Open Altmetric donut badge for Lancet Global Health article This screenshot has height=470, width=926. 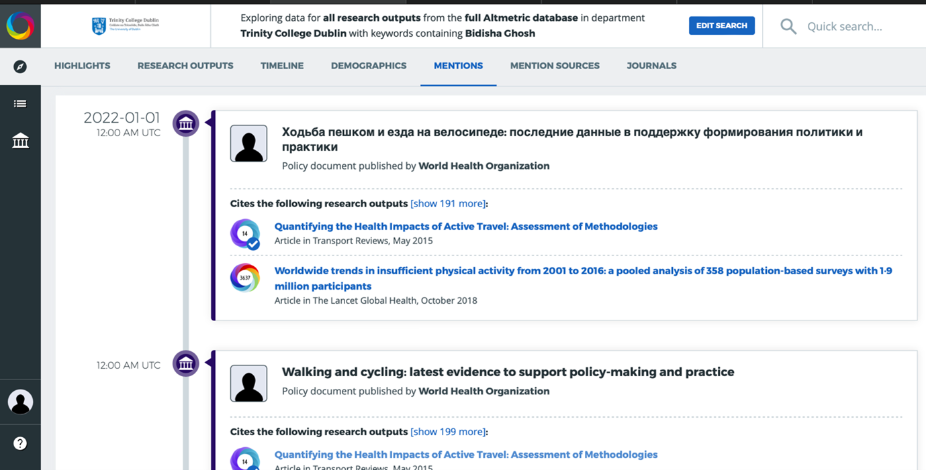click(245, 278)
